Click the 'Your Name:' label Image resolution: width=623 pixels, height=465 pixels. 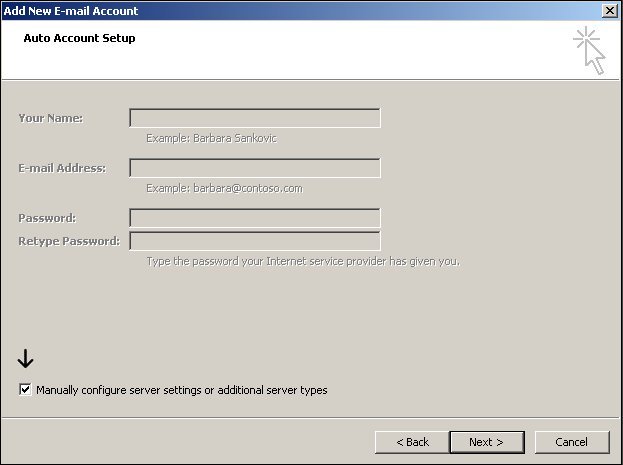click(50, 118)
